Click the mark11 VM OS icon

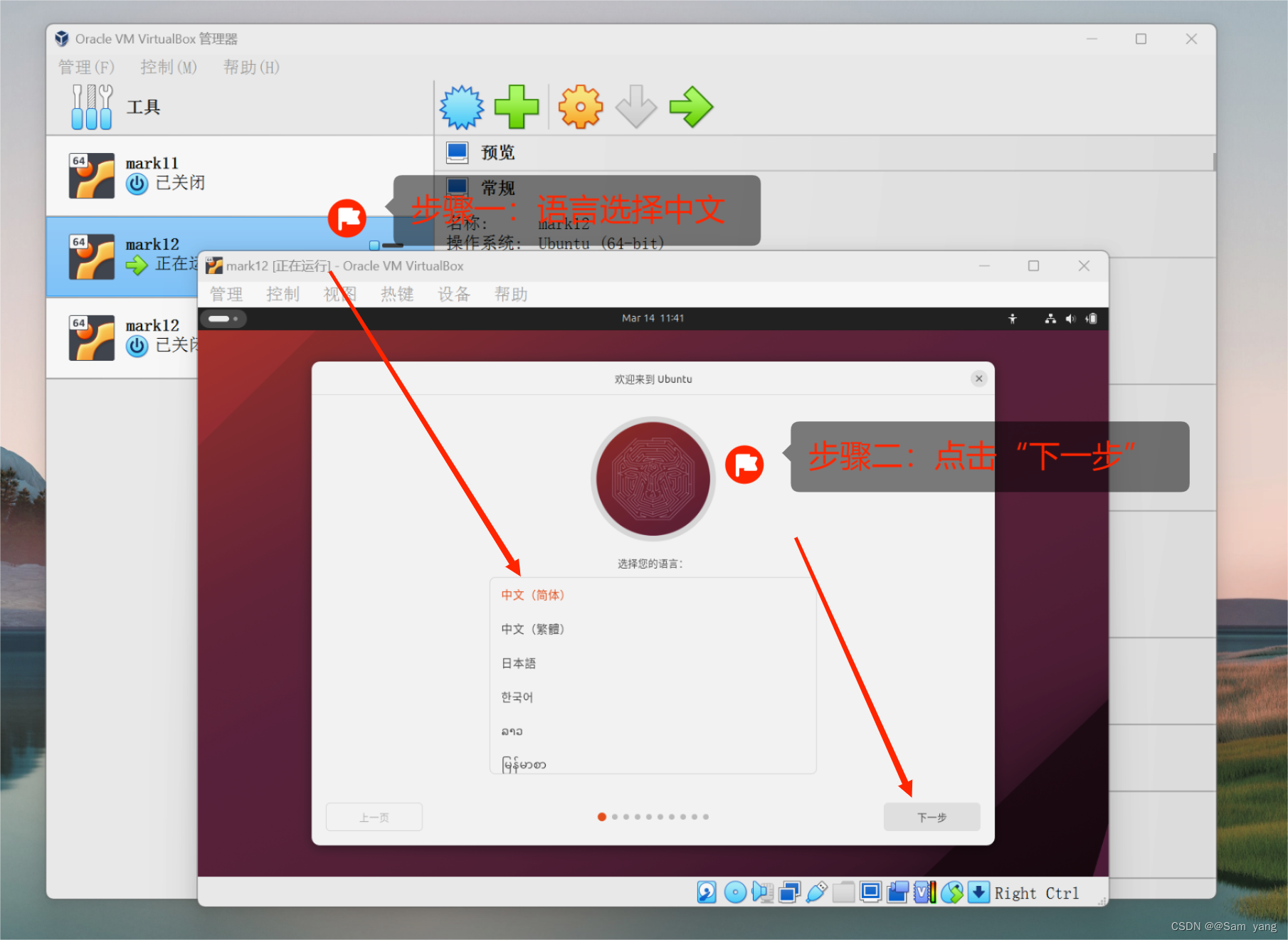pyautogui.click(x=92, y=176)
